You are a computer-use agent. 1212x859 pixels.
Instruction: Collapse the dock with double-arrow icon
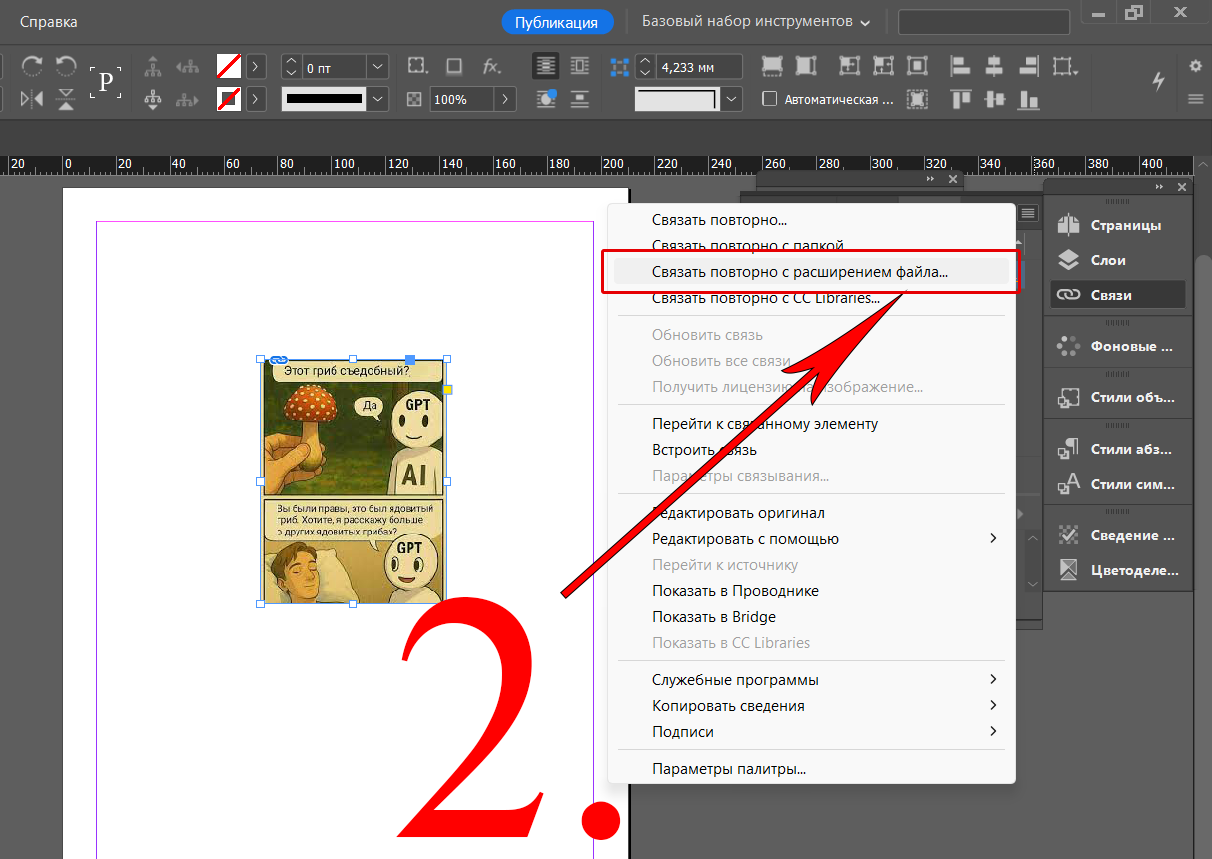[x=1160, y=187]
